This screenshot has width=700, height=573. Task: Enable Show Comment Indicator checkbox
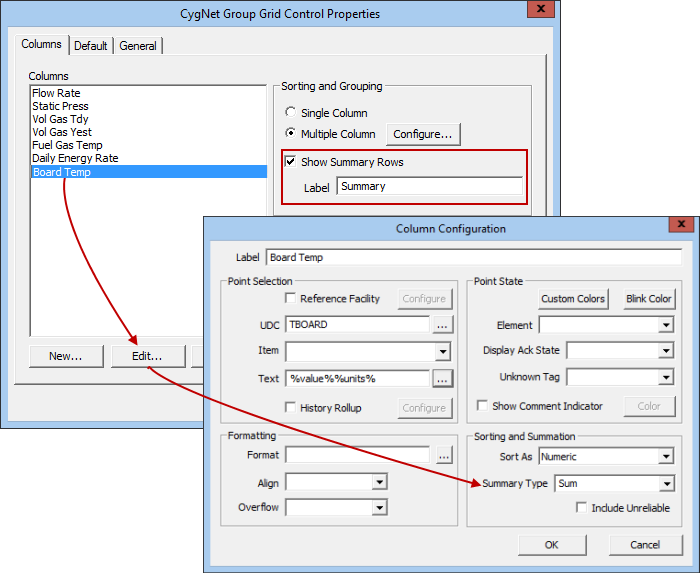click(482, 406)
